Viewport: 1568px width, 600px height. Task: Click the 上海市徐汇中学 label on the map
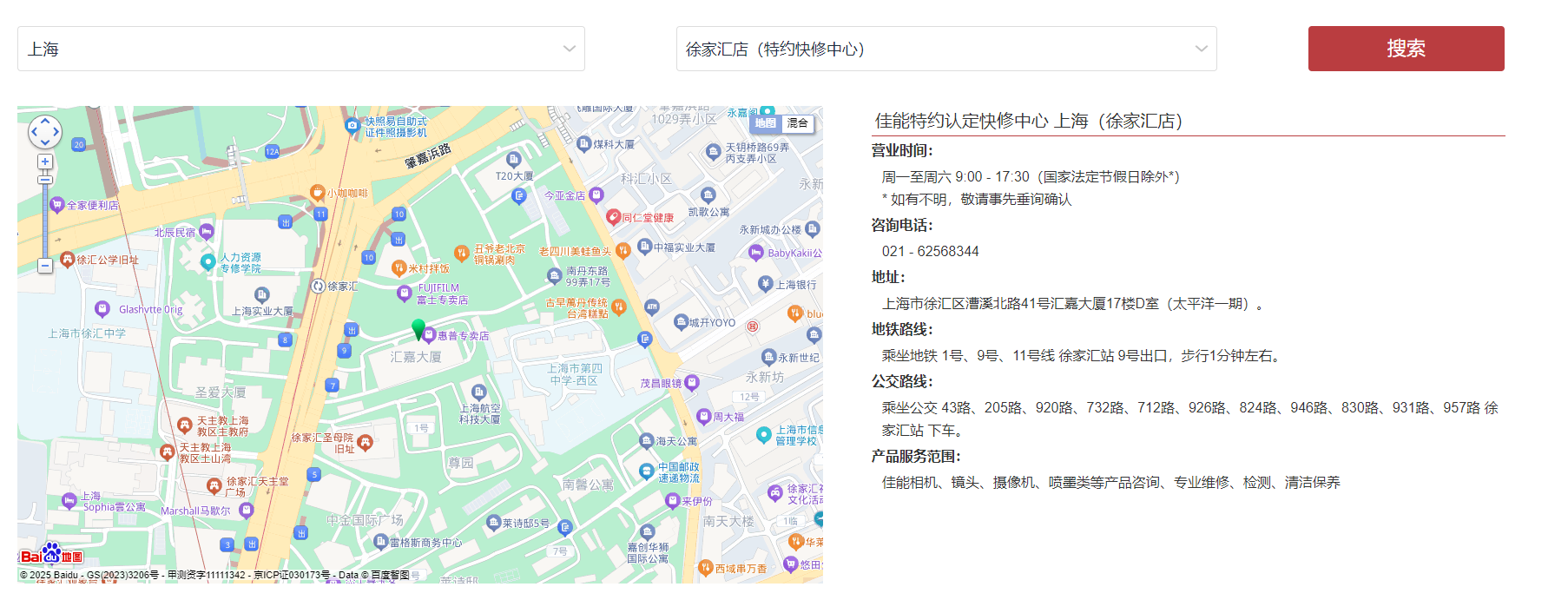(87, 333)
